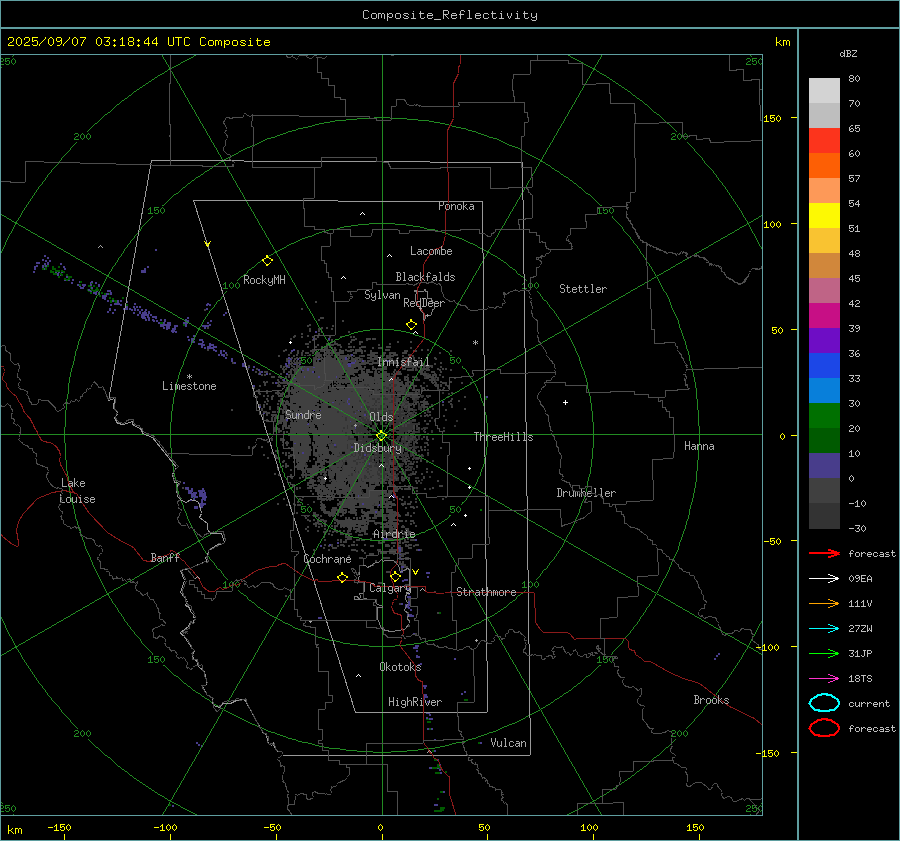Click the current legend label
The image size is (900, 841).
point(869,703)
